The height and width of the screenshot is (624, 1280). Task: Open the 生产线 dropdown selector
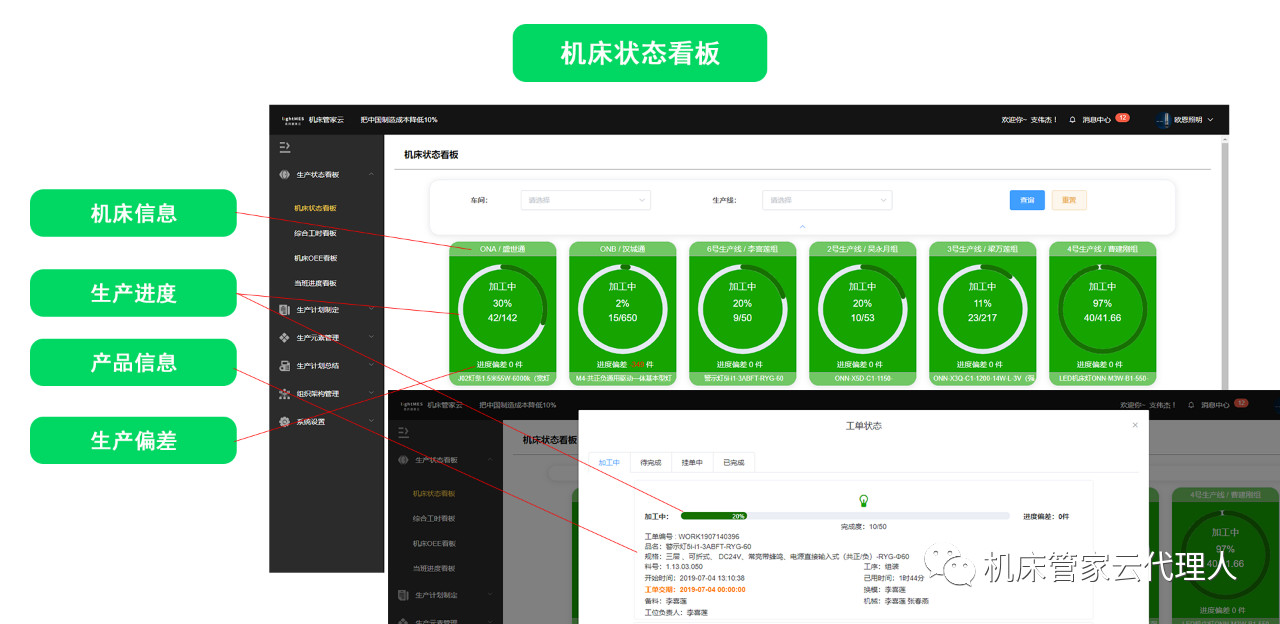(826, 200)
